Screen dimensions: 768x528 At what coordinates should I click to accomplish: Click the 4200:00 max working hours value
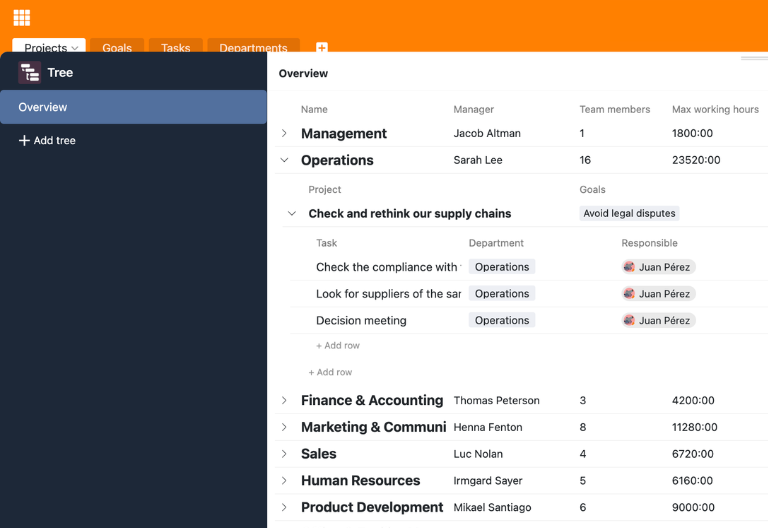click(x=693, y=400)
